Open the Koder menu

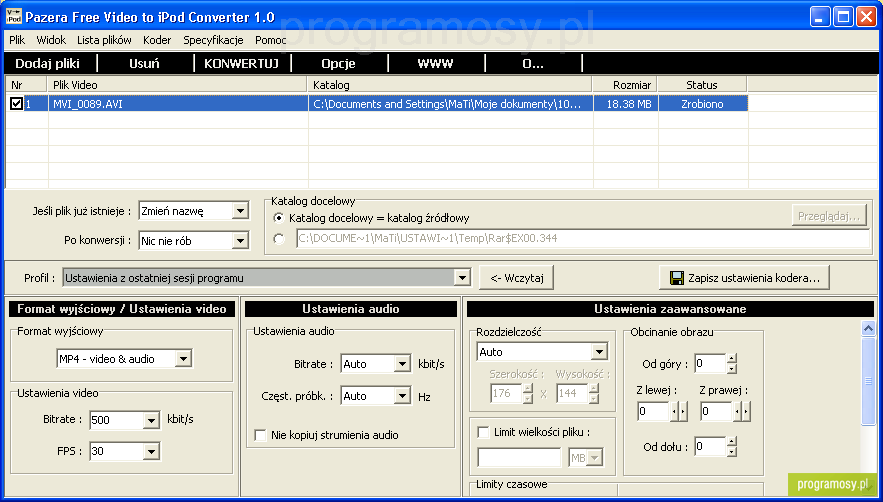pyautogui.click(x=157, y=40)
